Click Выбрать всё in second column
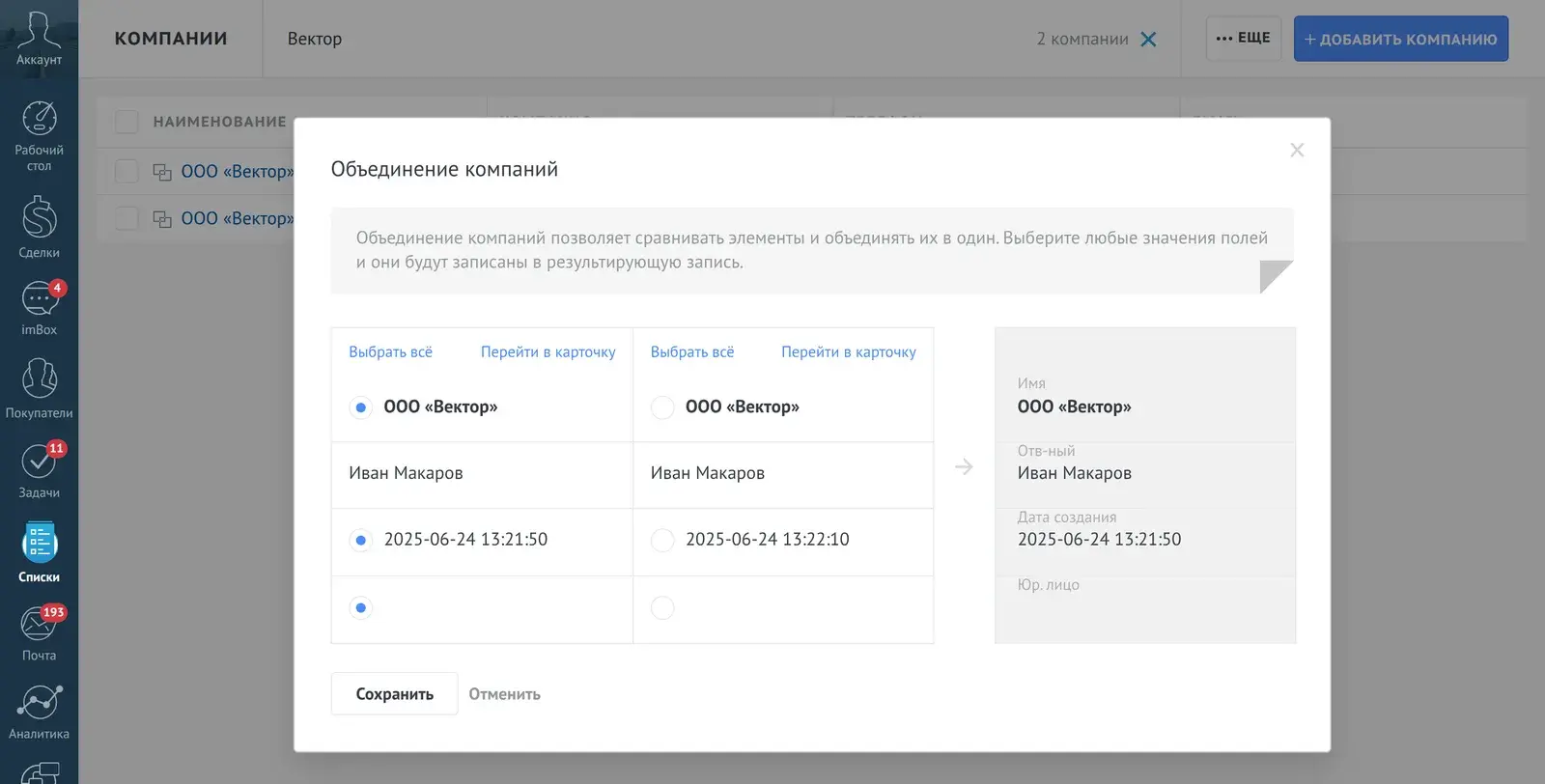 [x=692, y=352]
